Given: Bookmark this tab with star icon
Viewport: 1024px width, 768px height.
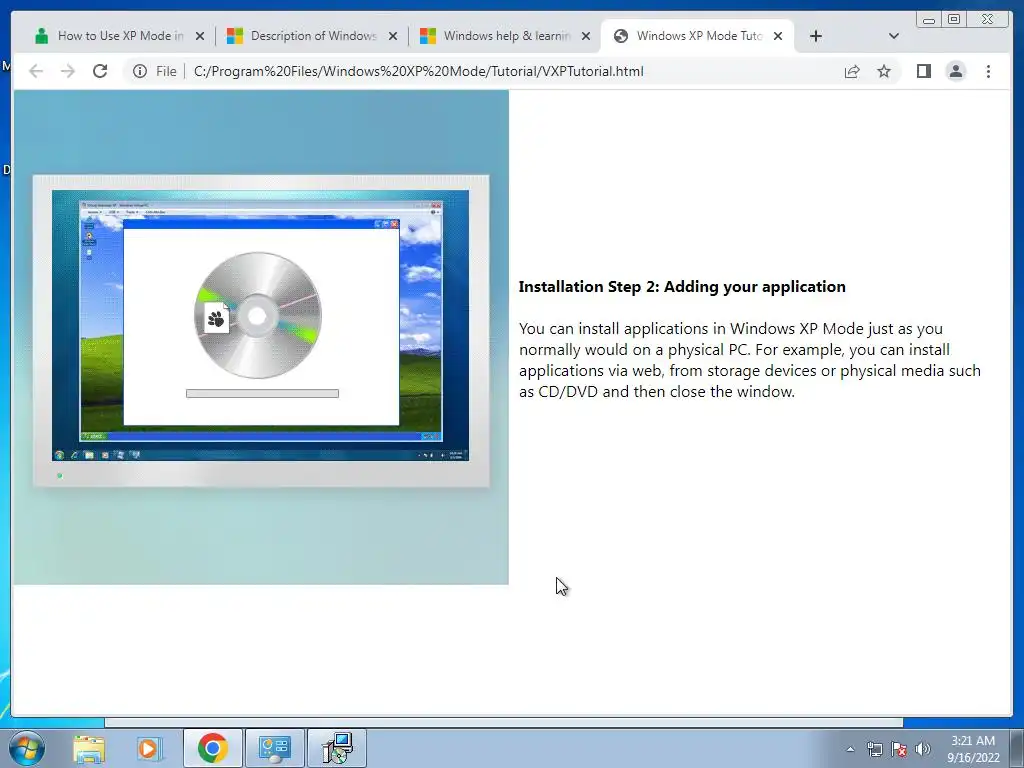Looking at the screenshot, I should (x=884, y=71).
